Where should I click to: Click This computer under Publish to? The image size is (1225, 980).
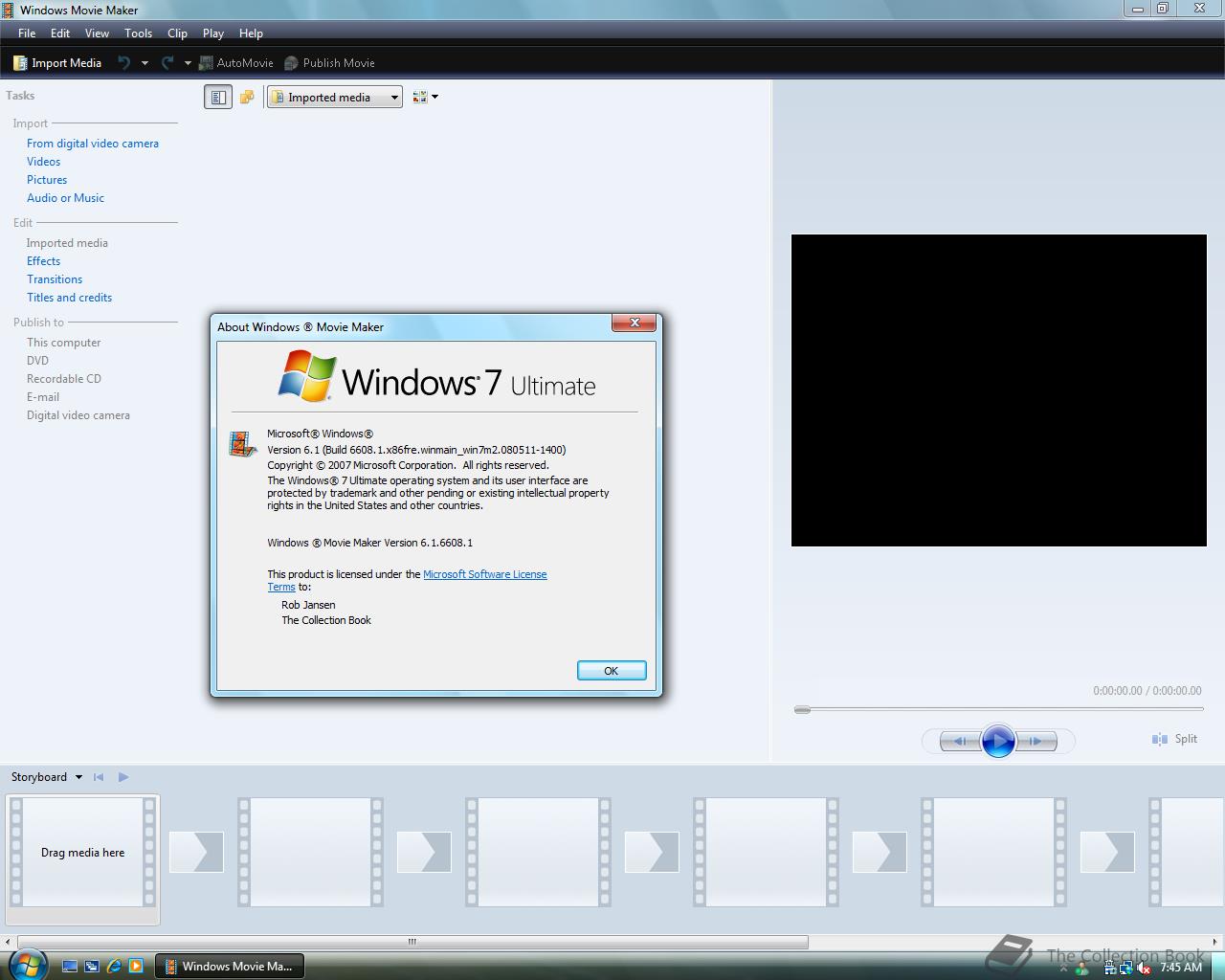coord(63,343)
